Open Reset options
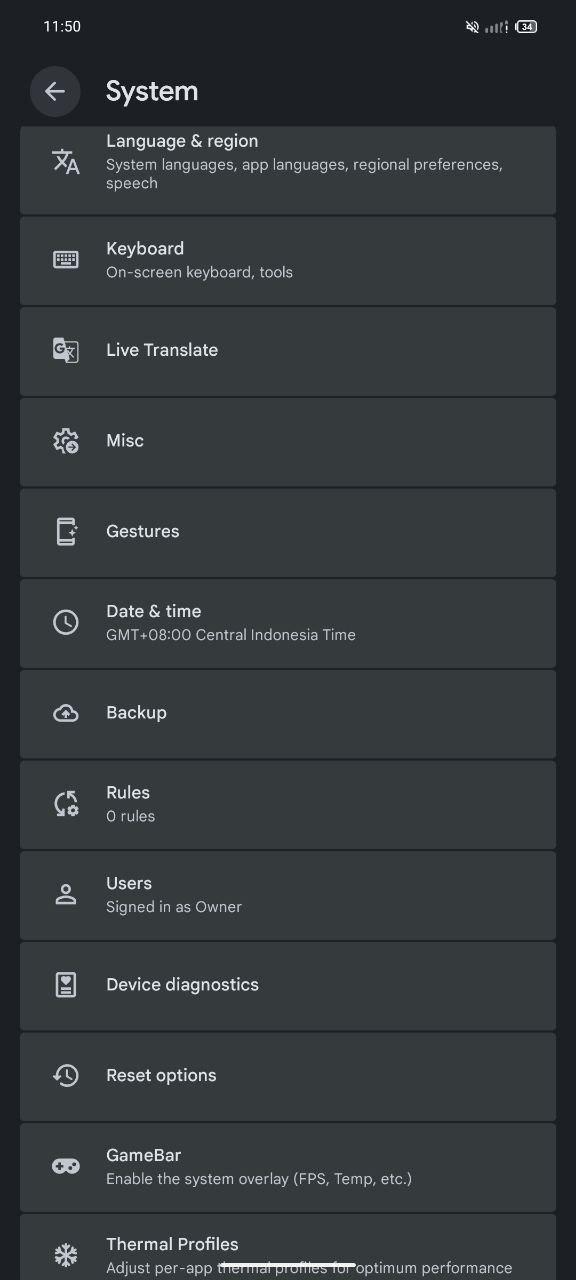 pyautogui.click(x=288, y=1076)
